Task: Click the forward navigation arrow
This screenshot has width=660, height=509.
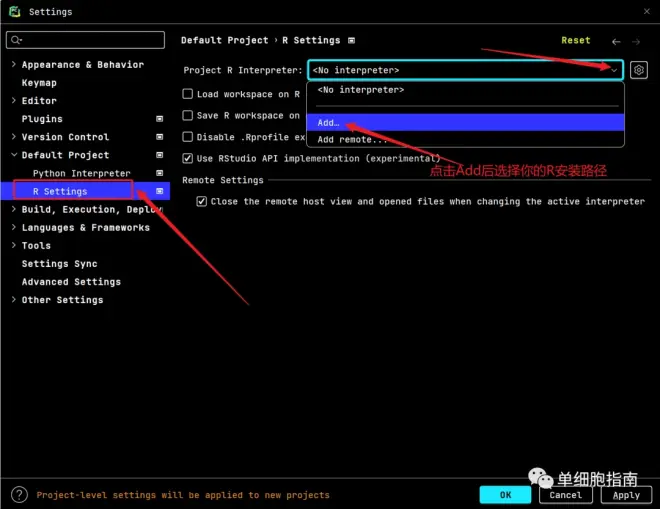Action: pos(640,41)
